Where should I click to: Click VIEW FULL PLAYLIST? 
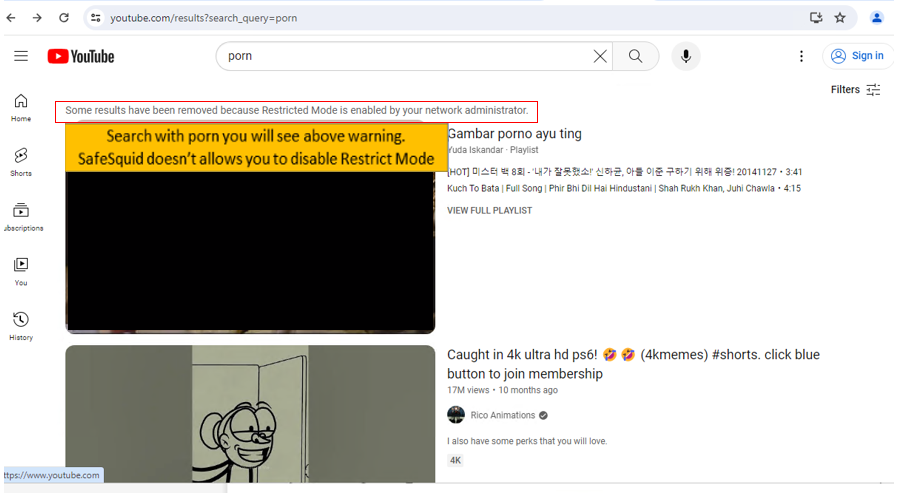tap(490, 210)
